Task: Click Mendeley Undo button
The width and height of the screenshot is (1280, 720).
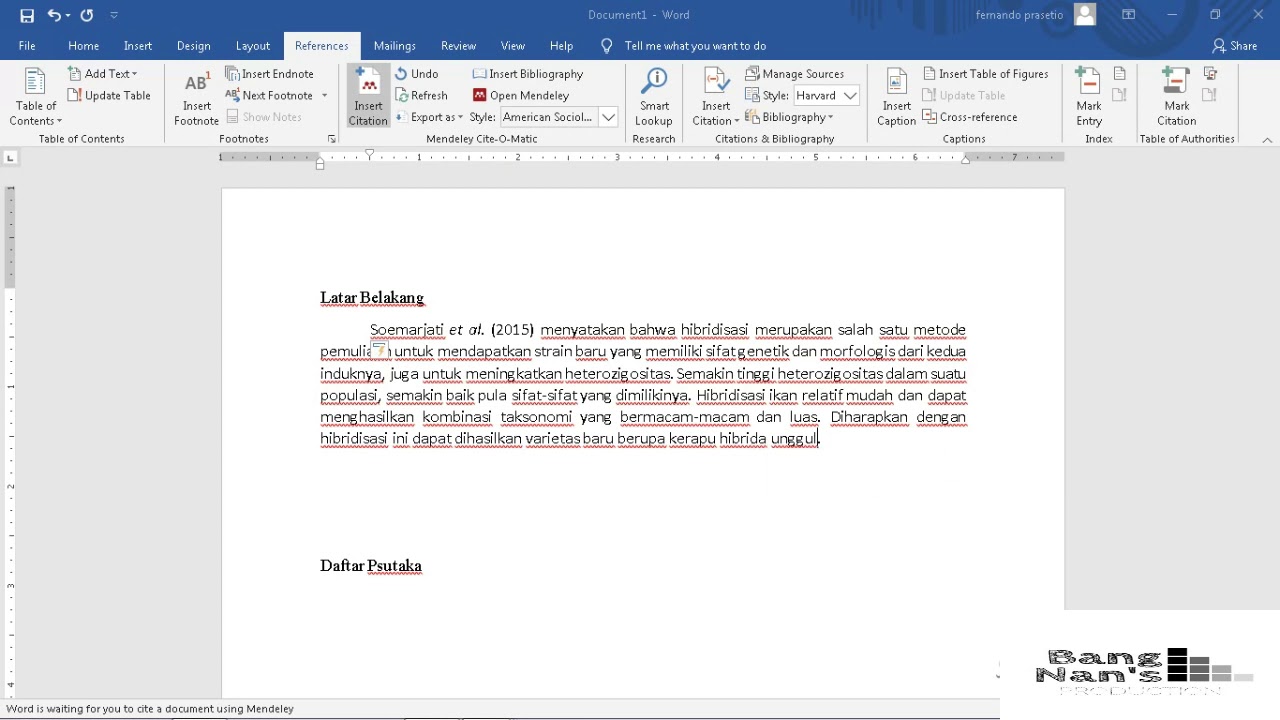Action: pos(417,74)
